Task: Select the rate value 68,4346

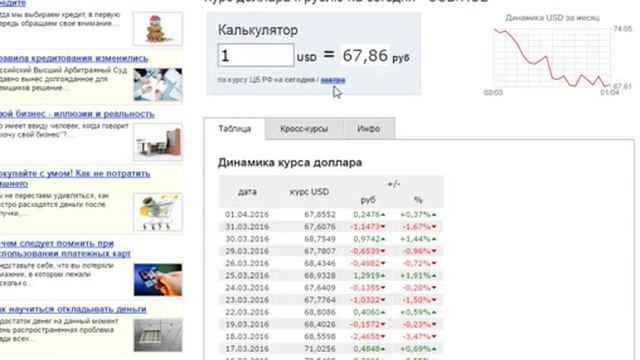Action: click(x=320, y=263)
